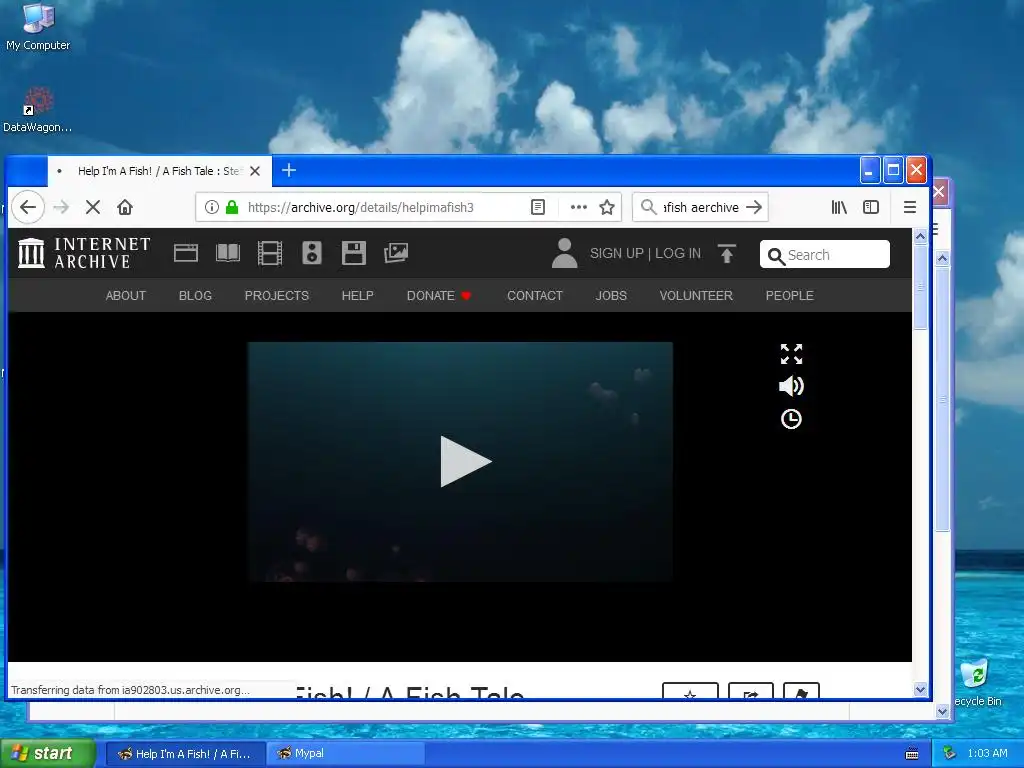Screen dimensions: 1024x768
Task: Open a new tab with the plus button
Action: pos(289,170)
